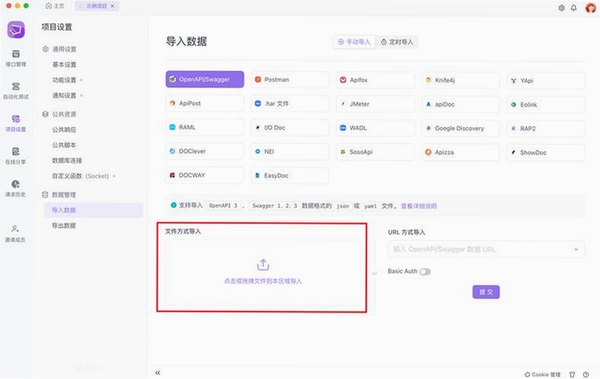Switch to 定时导入 tab
Screen dimensions: 600x379
point(397,42)
